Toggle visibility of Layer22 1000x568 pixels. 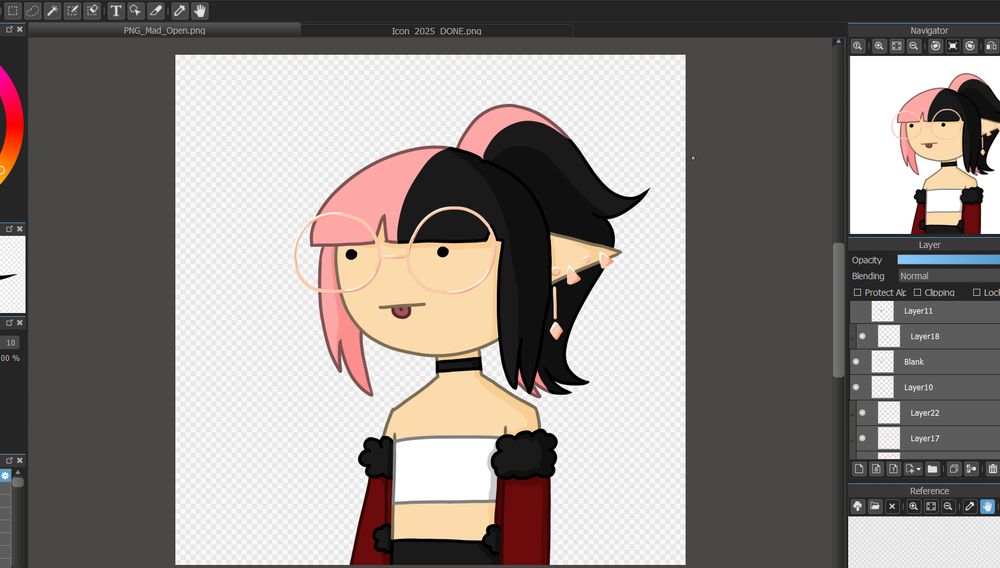[862, 412]
